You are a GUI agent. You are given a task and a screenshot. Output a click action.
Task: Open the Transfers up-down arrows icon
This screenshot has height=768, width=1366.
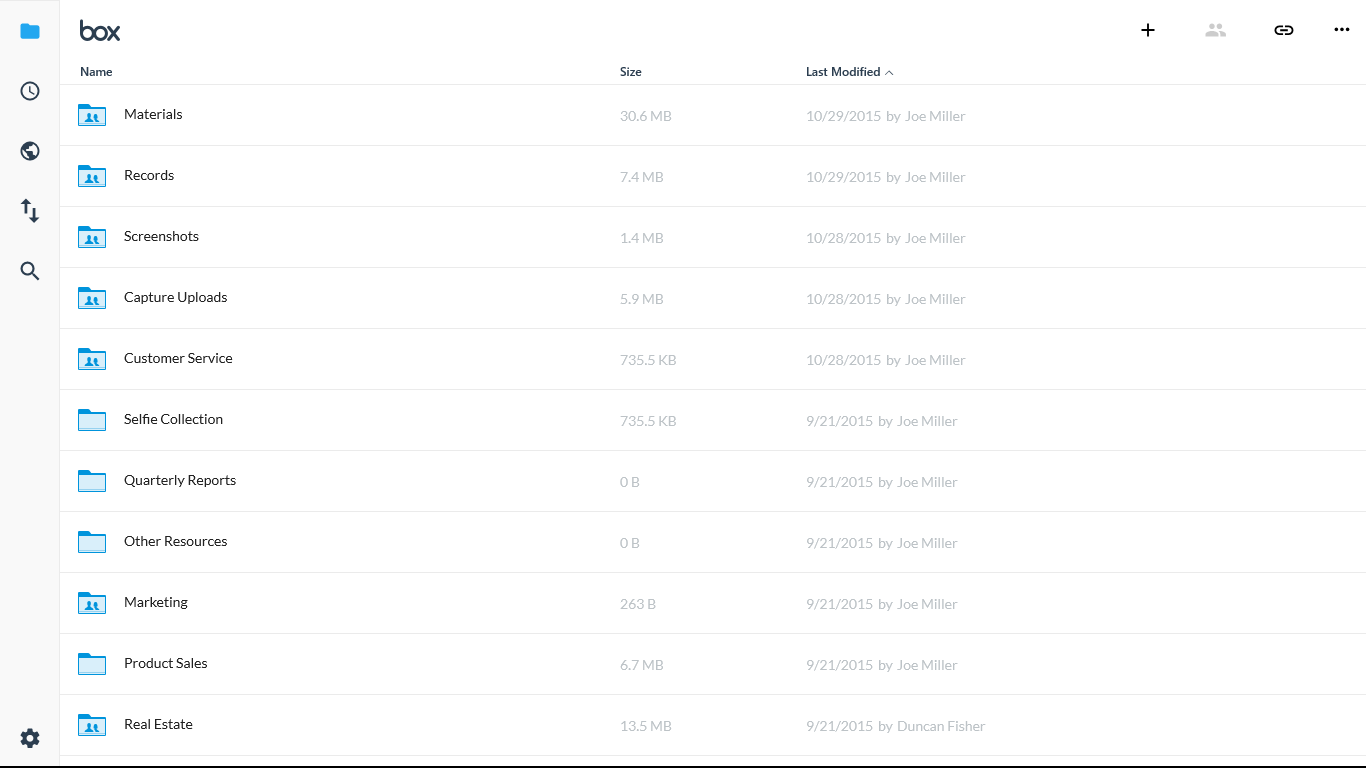coord(30,211)
